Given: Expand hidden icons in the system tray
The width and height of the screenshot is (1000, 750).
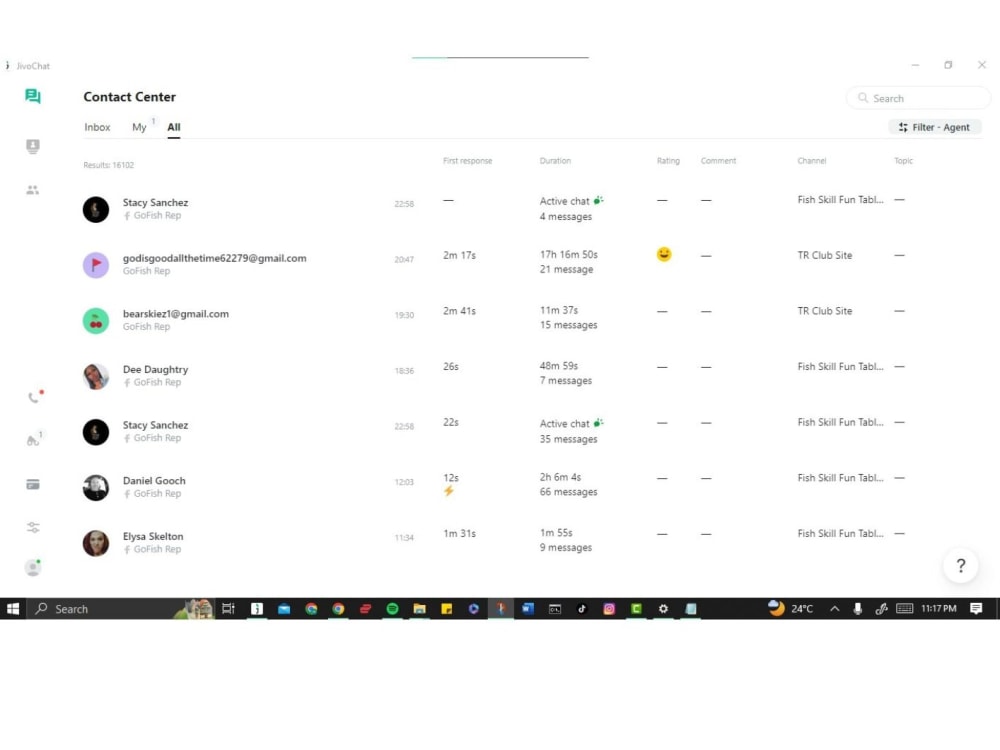Looking at the screenshot, I should (x=835, y=608).
